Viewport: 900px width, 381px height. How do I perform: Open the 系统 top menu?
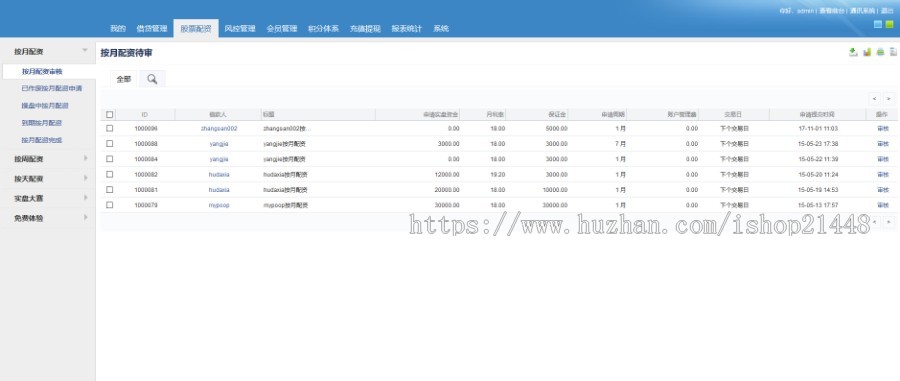(x=441, y=28)
